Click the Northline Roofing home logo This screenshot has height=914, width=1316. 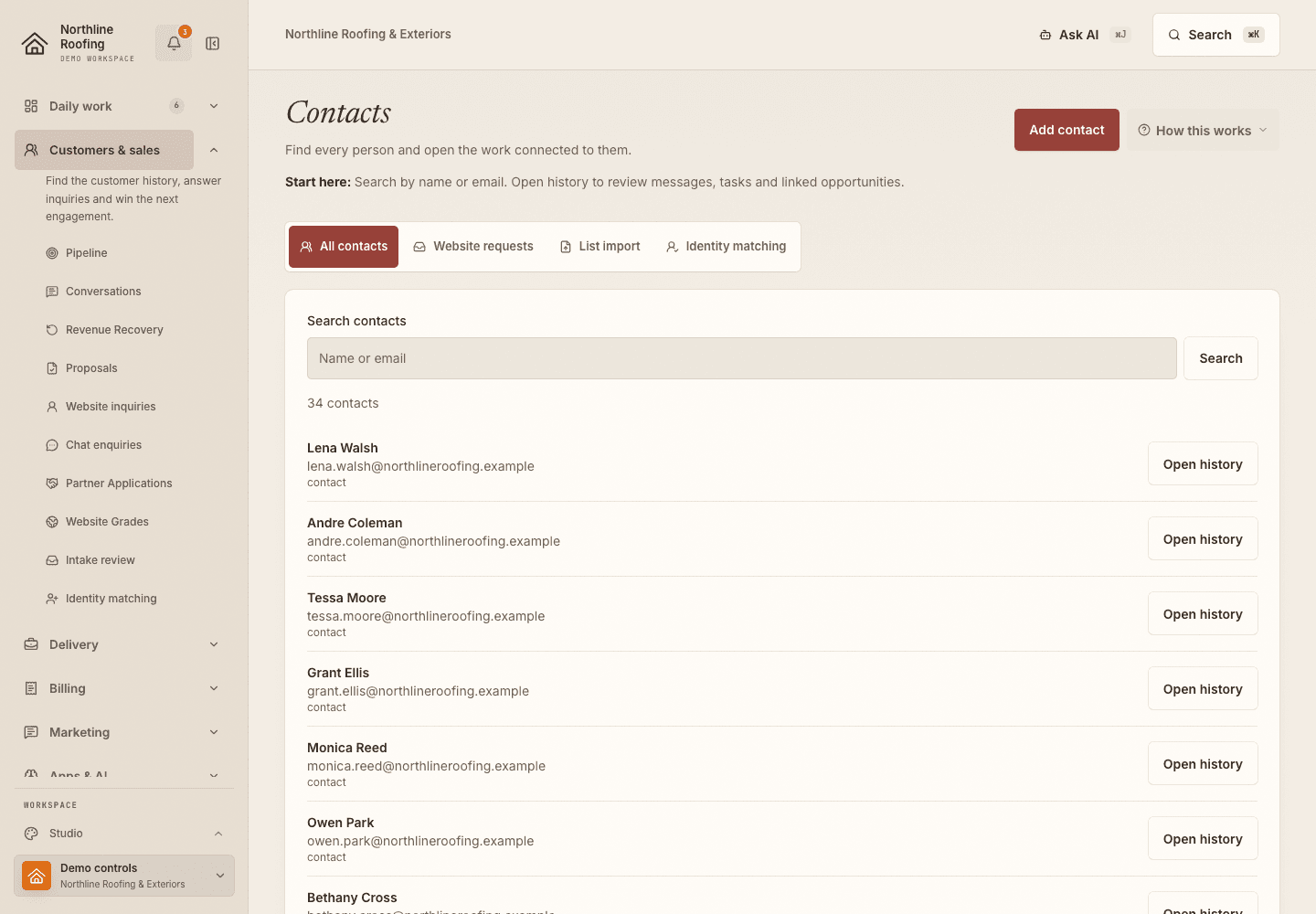click(x=35, y=43)
